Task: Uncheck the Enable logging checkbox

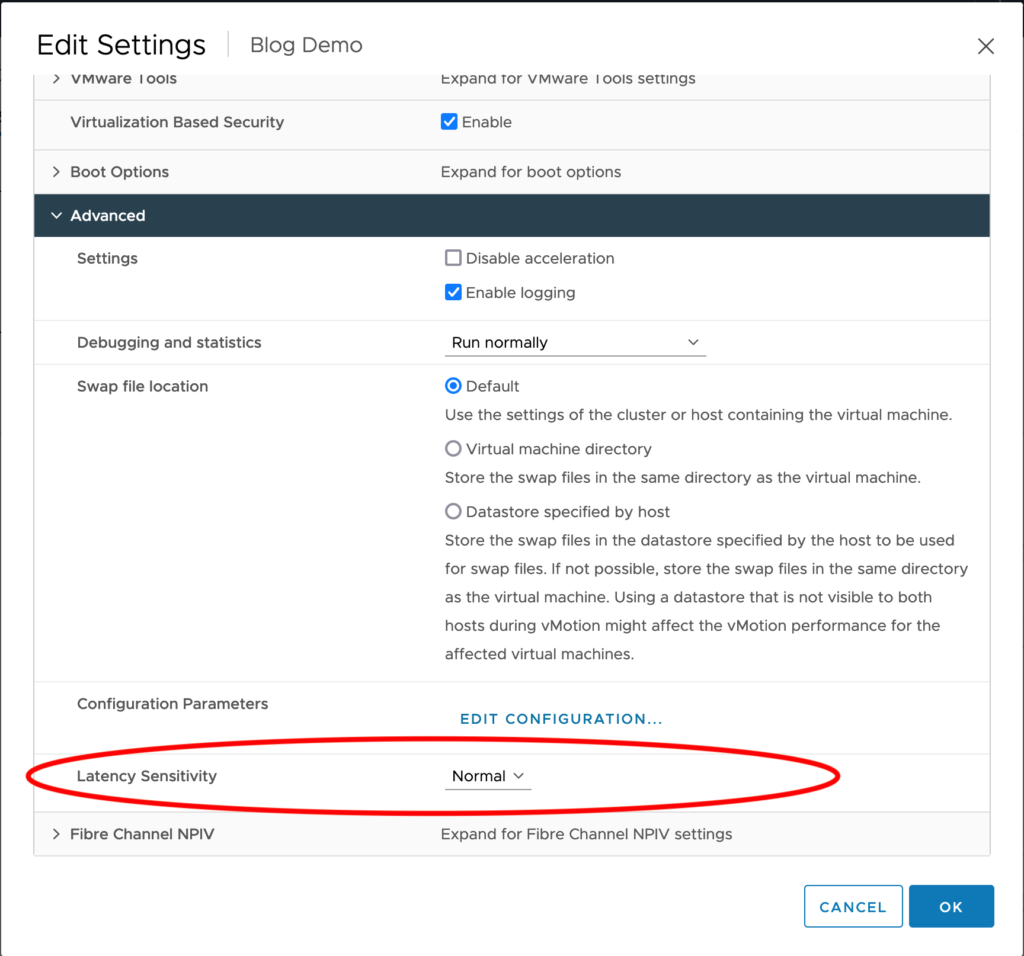Action: click(453, 293)
